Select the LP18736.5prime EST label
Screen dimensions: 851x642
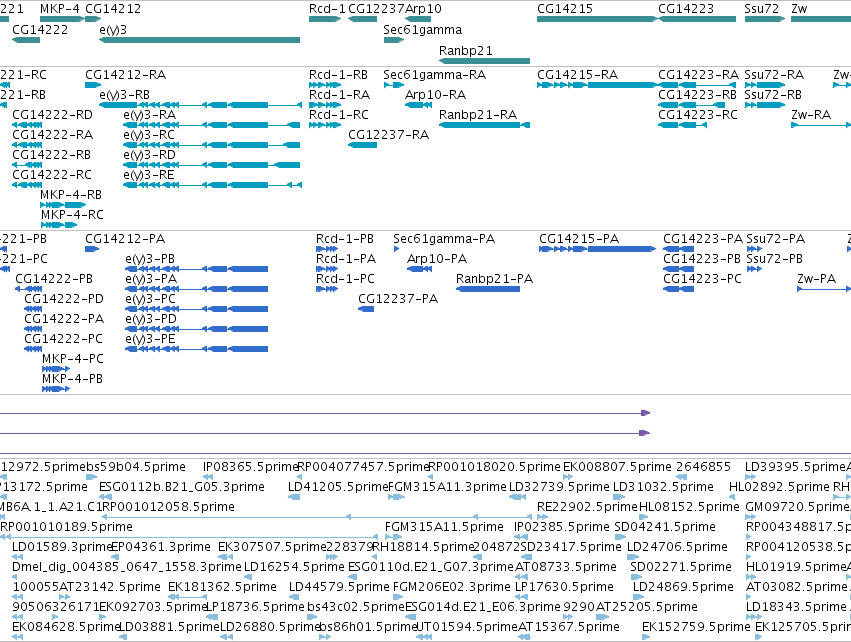[x=255, y=608]
